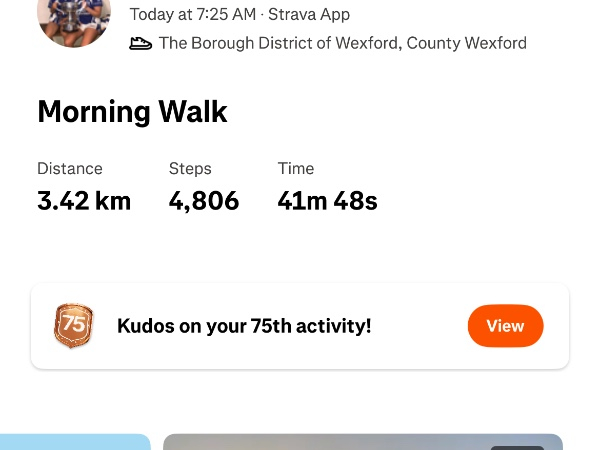
Task: Click the 75th activity badge icon
Action: coord(74,326)
